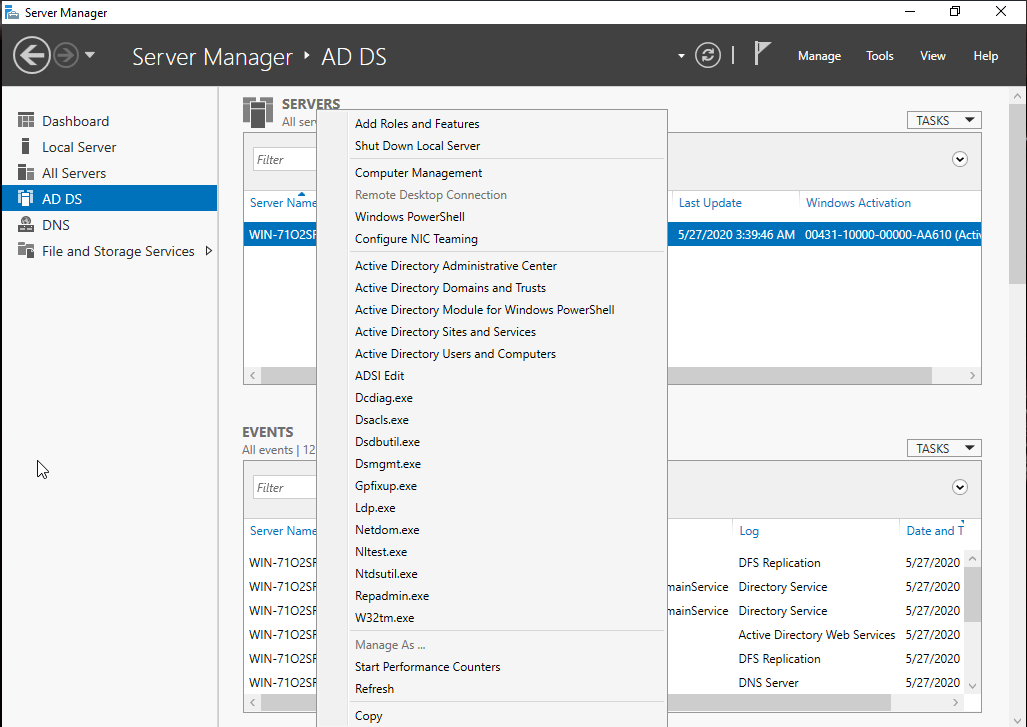Expand the Servers filter options chevron
This screenshot has width=1027, height=727.
960,159
